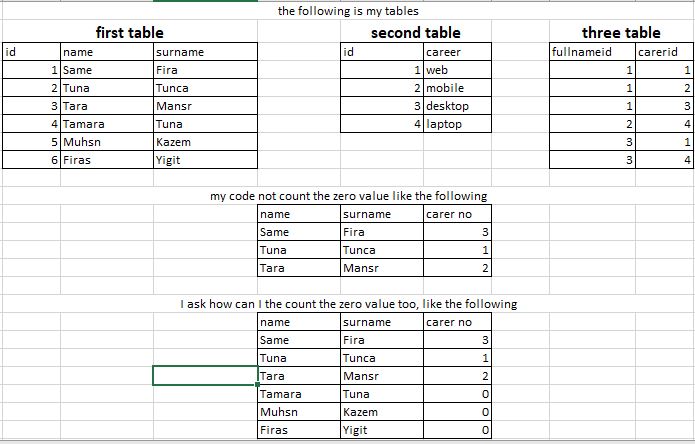Click the fill handle of the selected cell

(258, 385)
